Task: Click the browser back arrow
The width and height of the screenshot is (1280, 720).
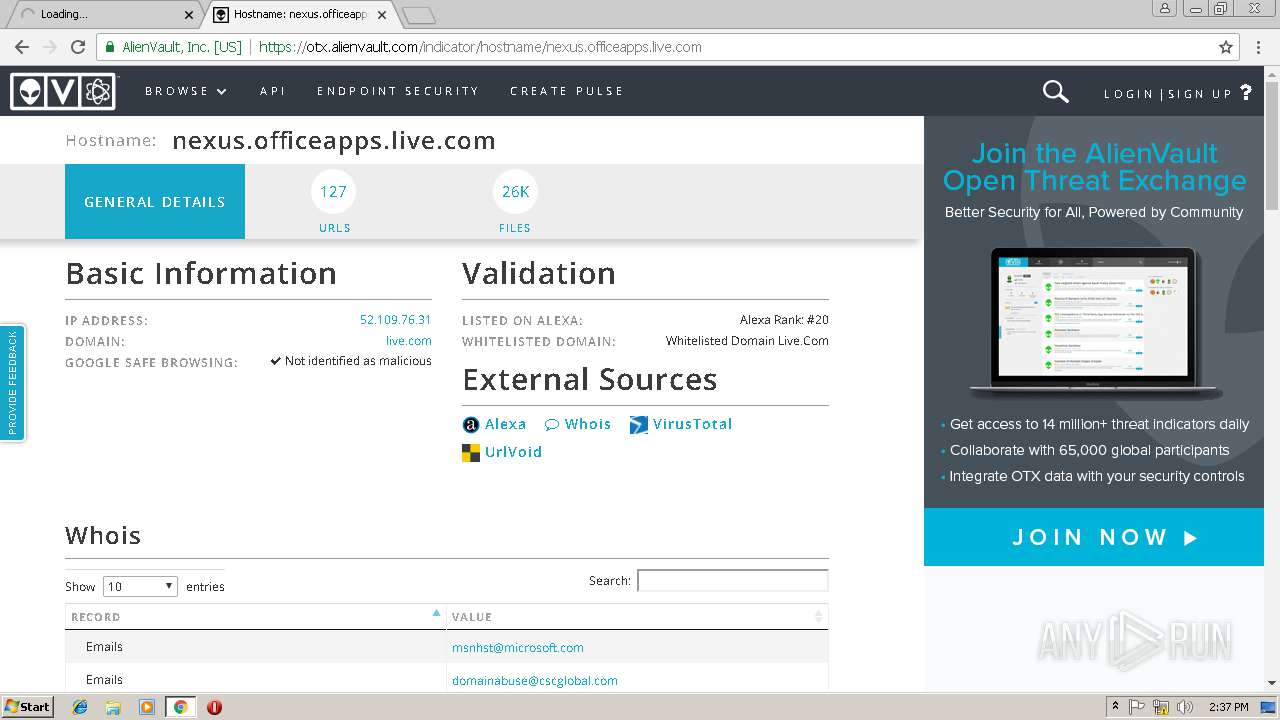Action: coord(22,47)
